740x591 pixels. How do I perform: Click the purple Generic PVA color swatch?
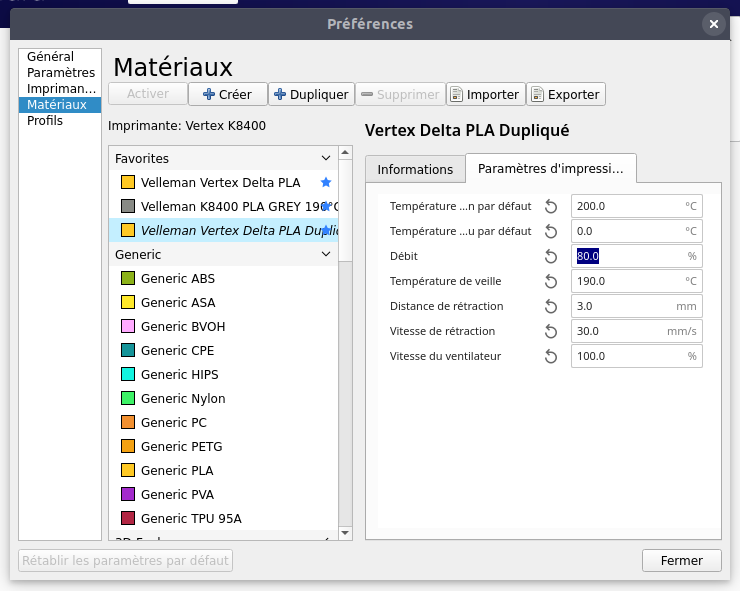point(128,494)
